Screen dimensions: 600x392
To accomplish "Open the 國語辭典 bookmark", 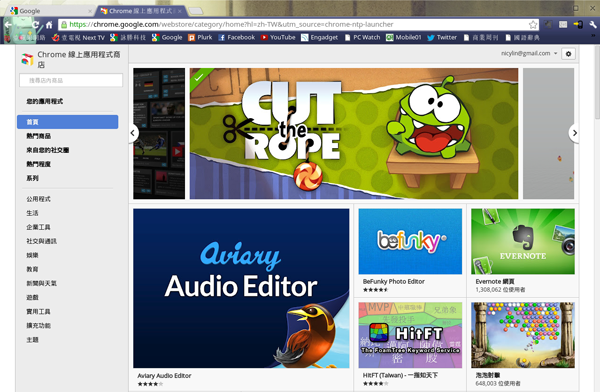I will [x=522, y=38].
